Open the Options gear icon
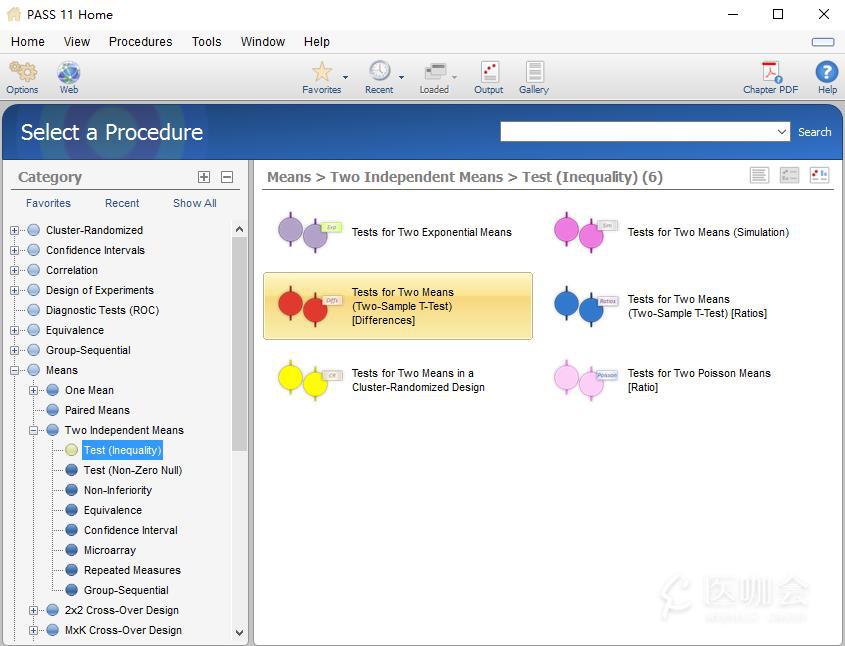Image resolution: width=845 pixels, height=646 pixels. click(23, 72)
